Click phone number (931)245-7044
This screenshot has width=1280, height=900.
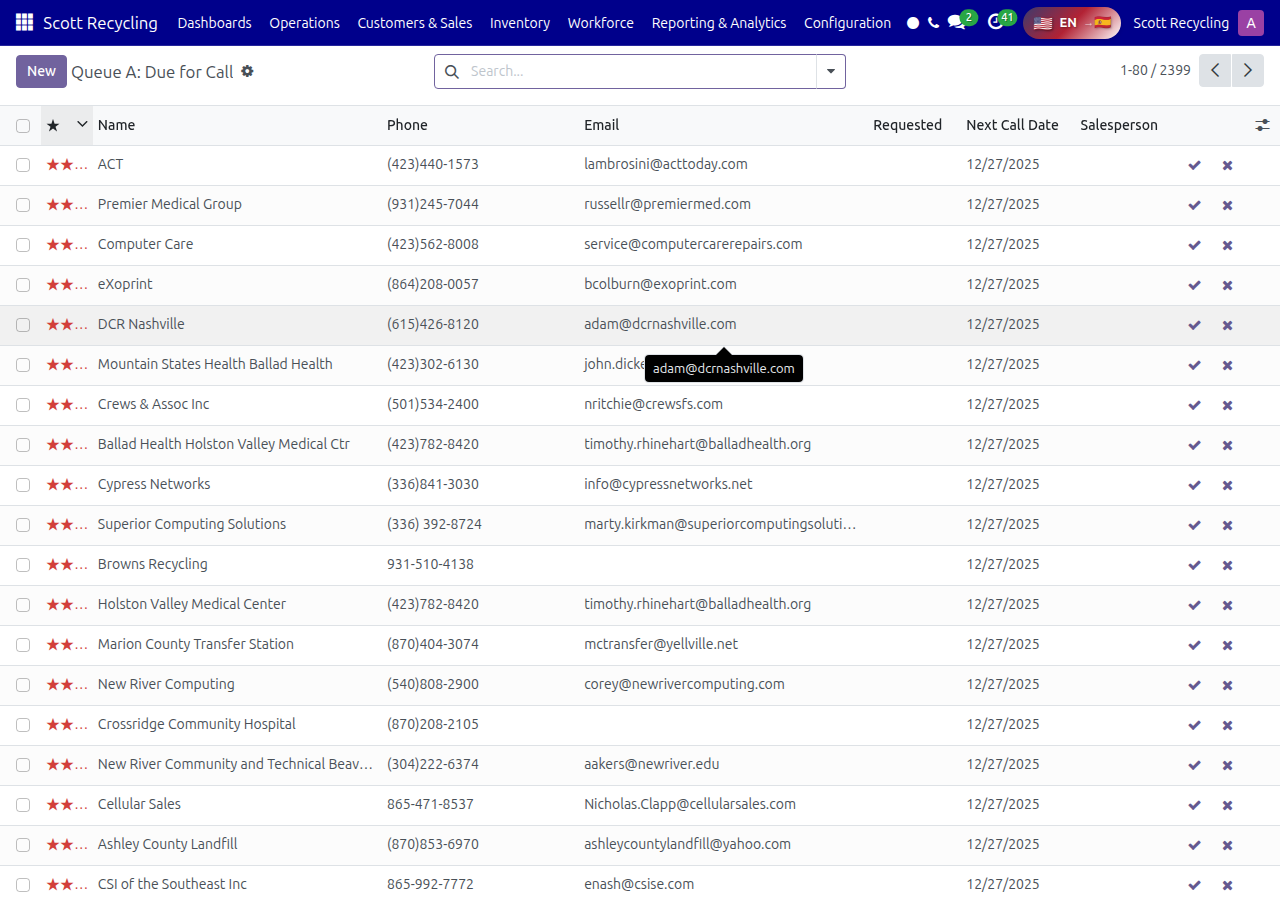click(x=433, y=204)
